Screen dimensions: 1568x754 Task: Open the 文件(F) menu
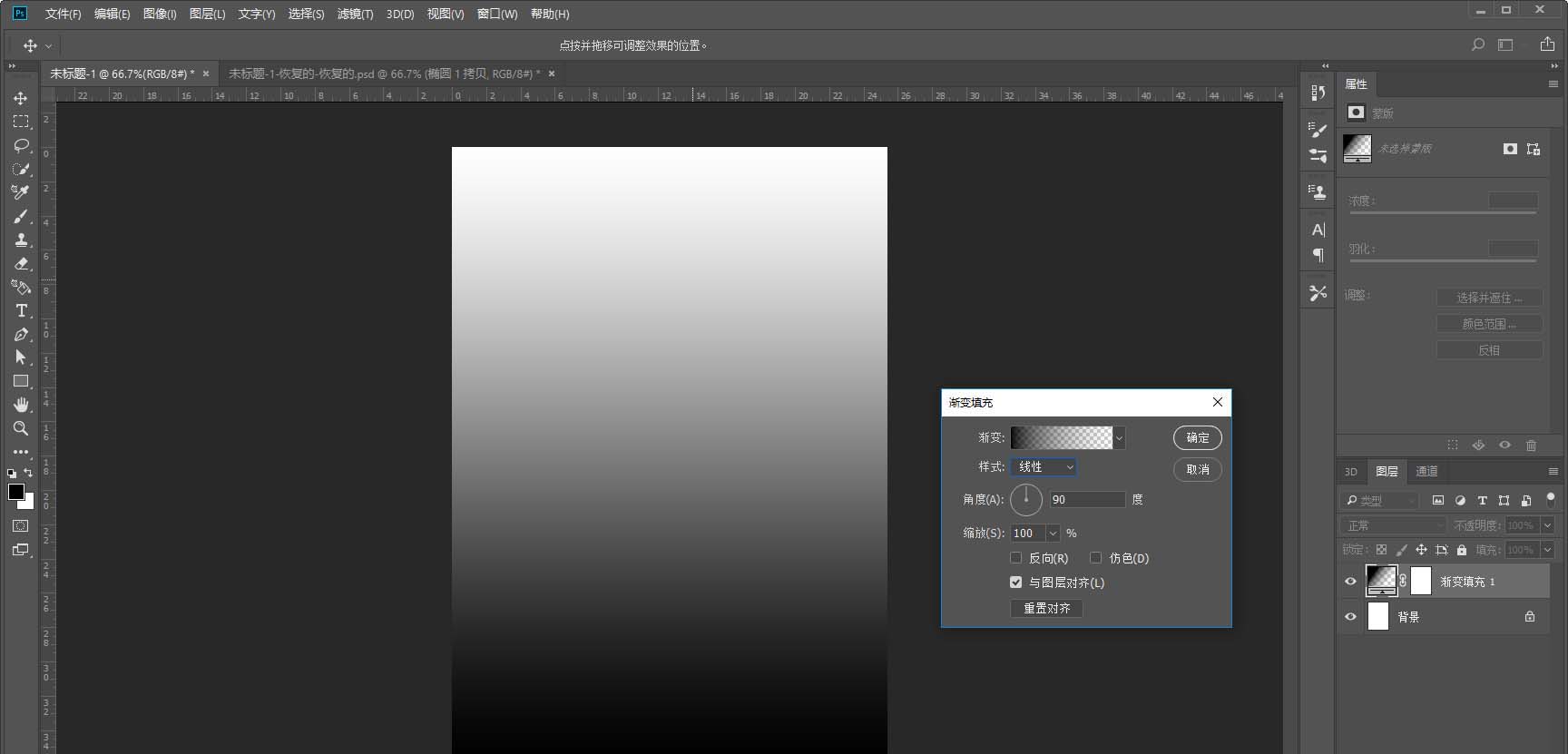pyautogui.click(x=63, y=14)
